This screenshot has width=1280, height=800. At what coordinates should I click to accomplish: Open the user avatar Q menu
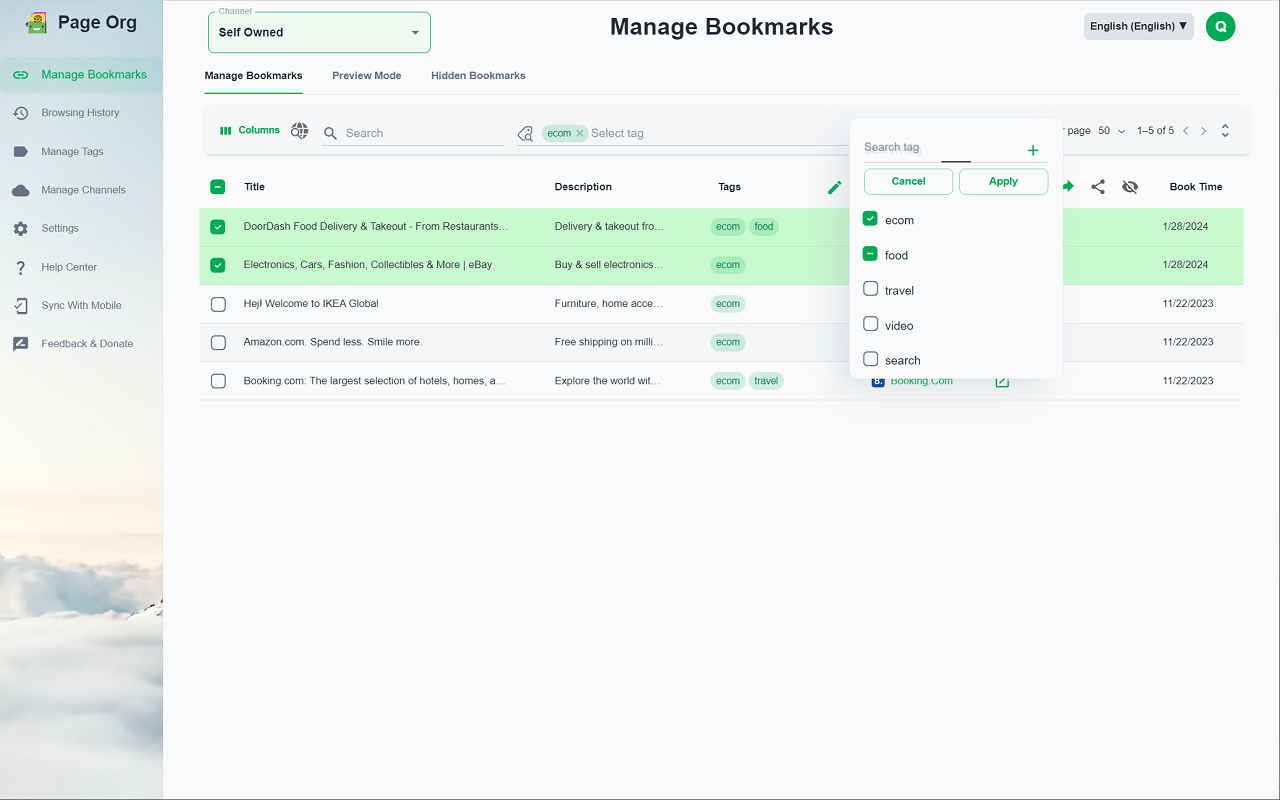(x=1220, y=26)
